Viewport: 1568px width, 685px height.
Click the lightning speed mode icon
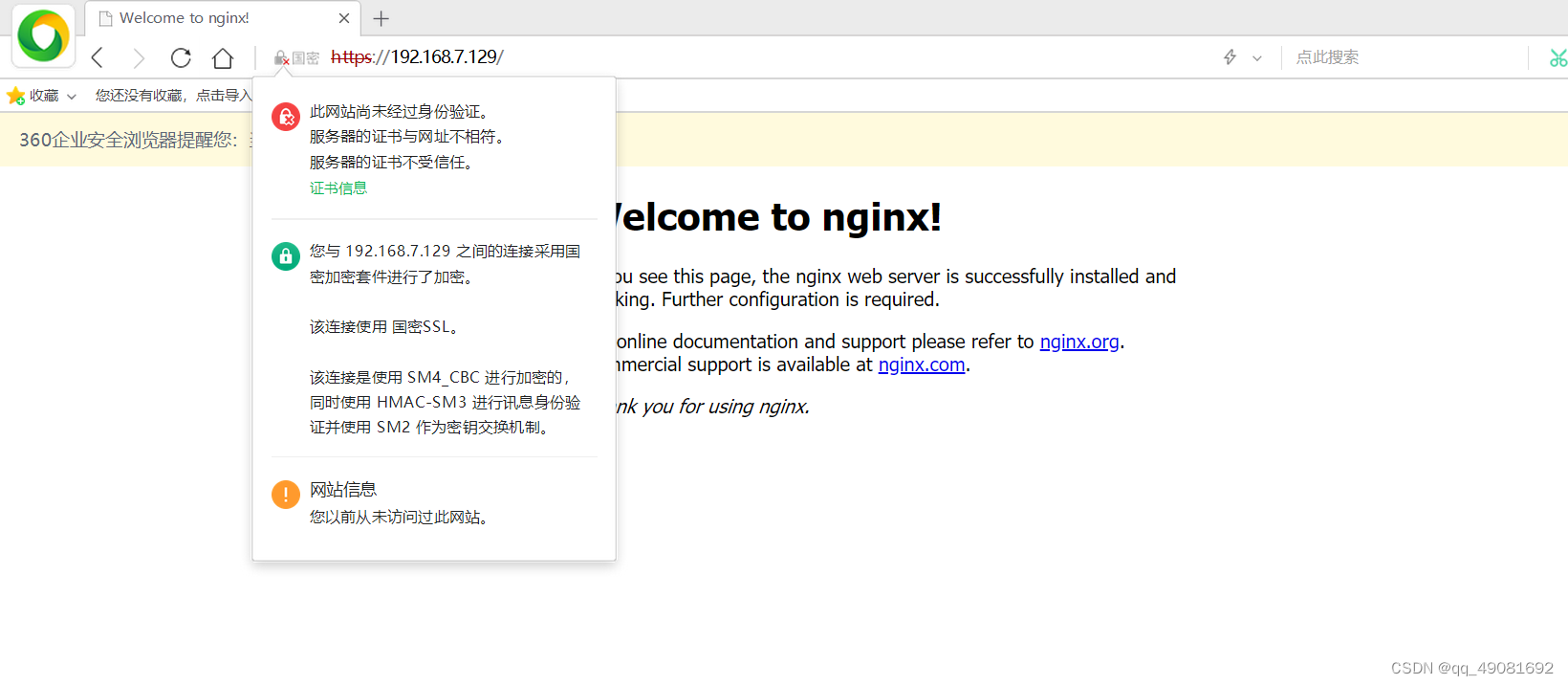point(1230,57)
